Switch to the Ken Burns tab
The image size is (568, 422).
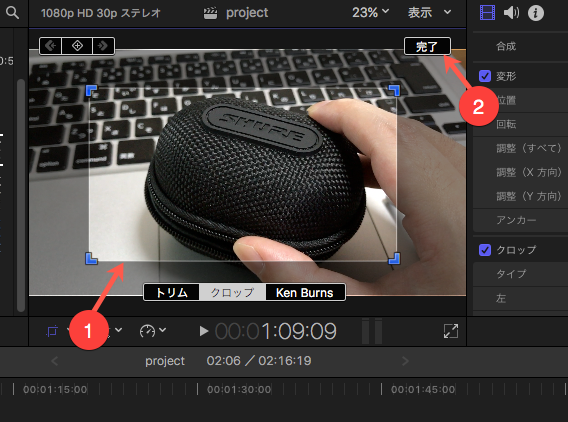click(x=305, y=292)
